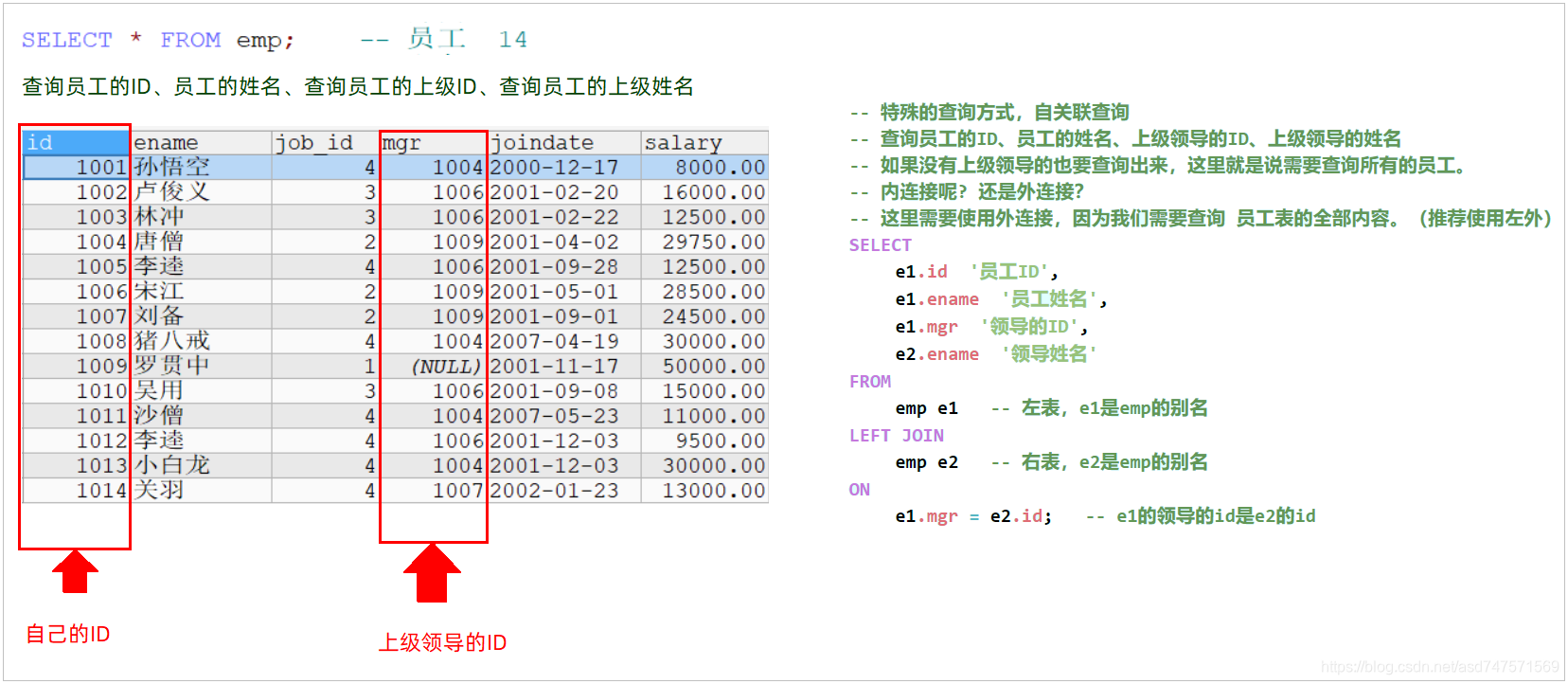The width and height of the screenshot is (1568, 684).
Task: Click joindate cell 2001-04-02
Action: click(563, 242)
